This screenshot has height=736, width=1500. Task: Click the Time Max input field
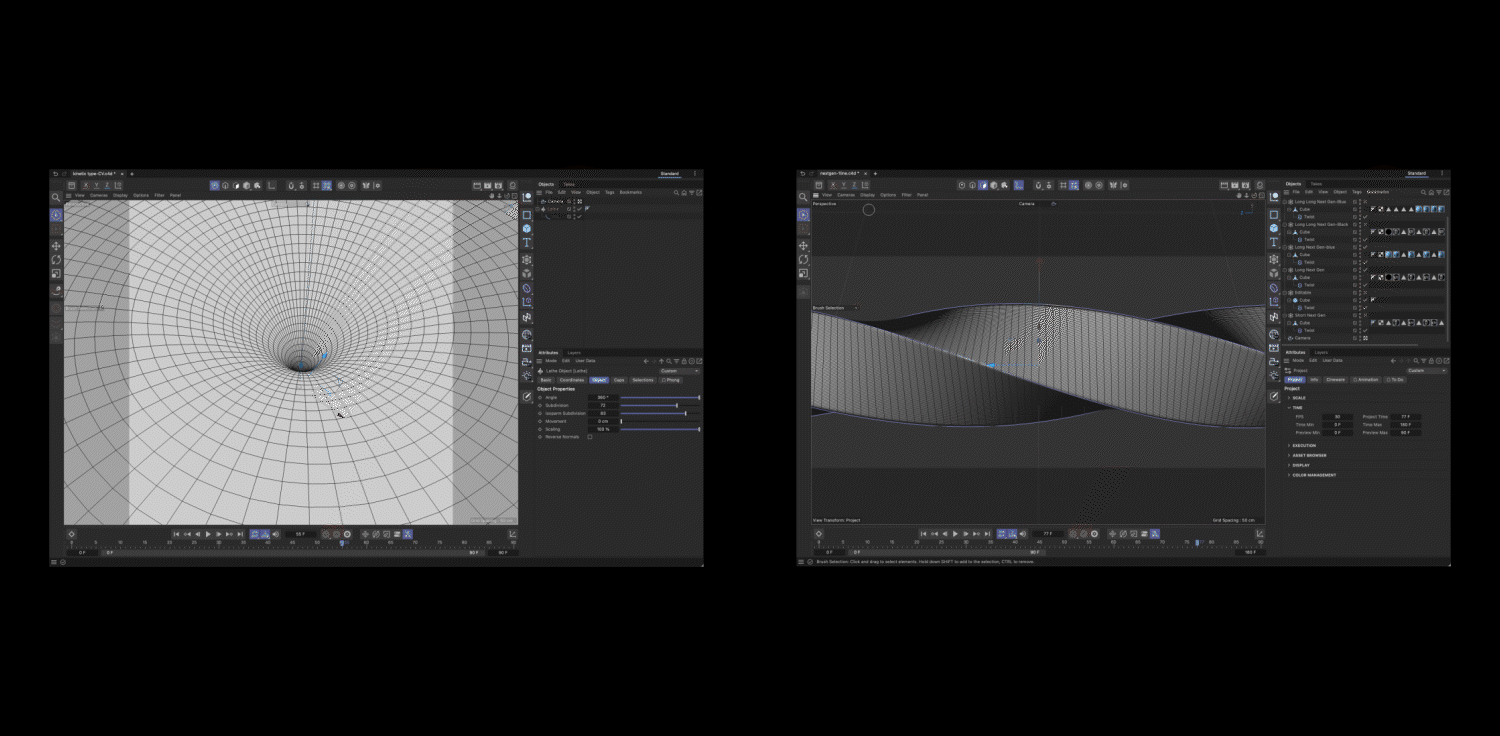(x=1405, y=425)
